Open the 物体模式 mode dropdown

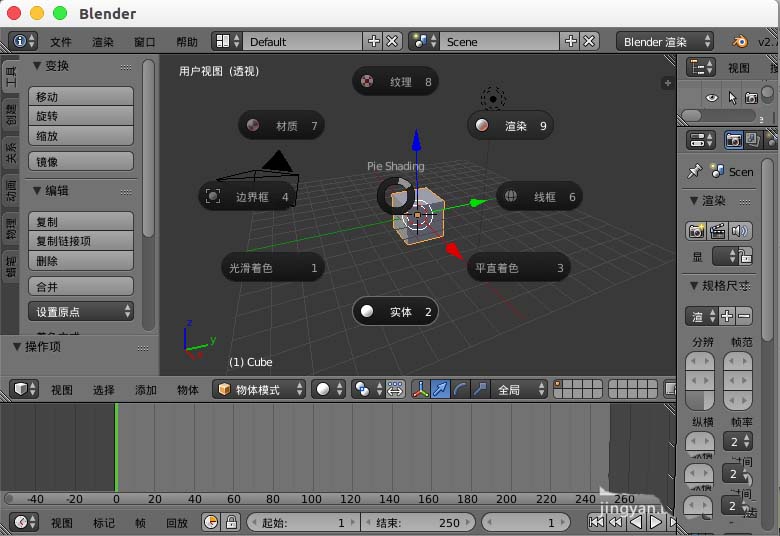point(259,389)
